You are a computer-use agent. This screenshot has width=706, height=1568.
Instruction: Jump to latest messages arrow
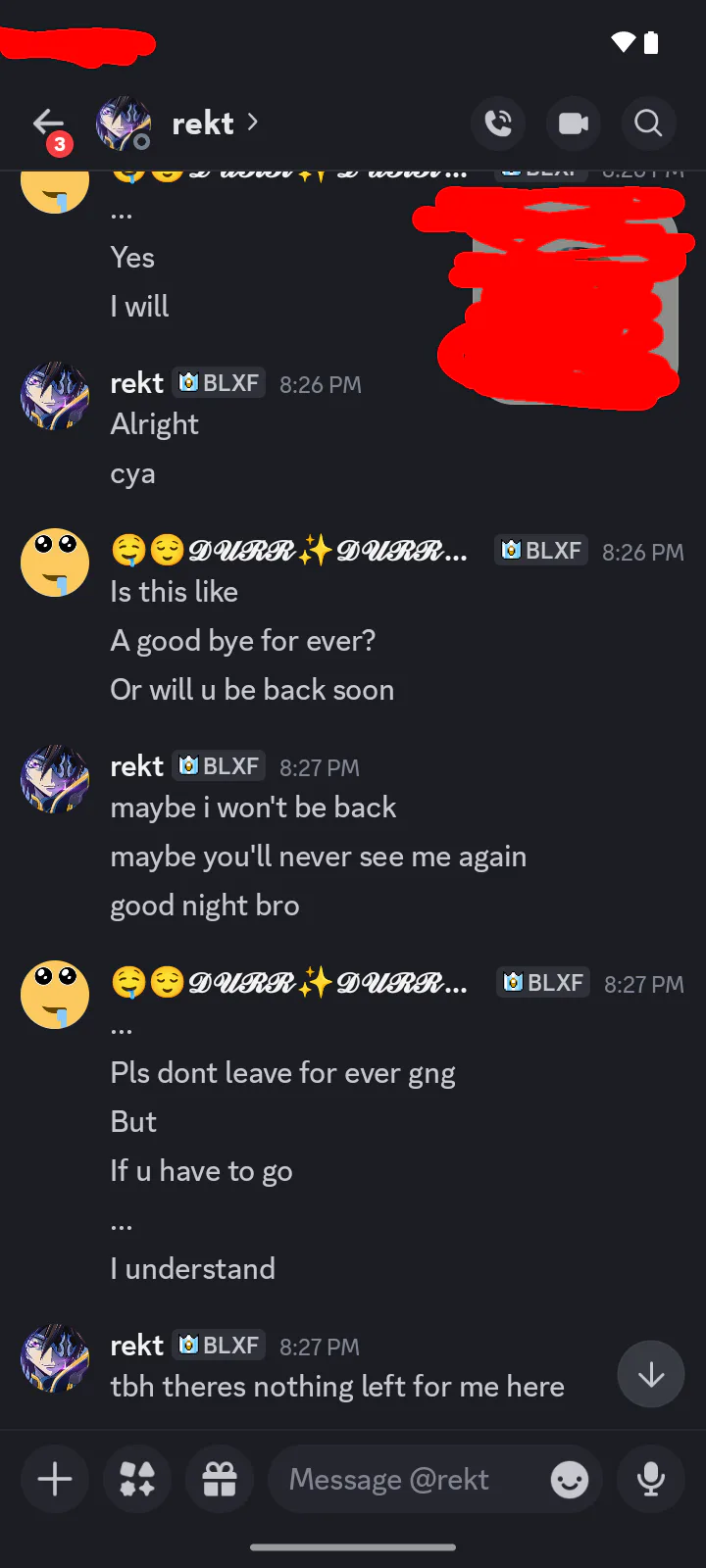pyautogui.click(x=651, y=1375)
